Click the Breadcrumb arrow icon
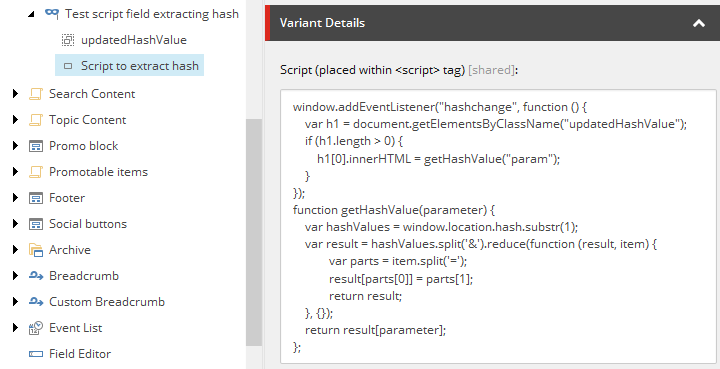The image size is (720, 369). (35, 276)
